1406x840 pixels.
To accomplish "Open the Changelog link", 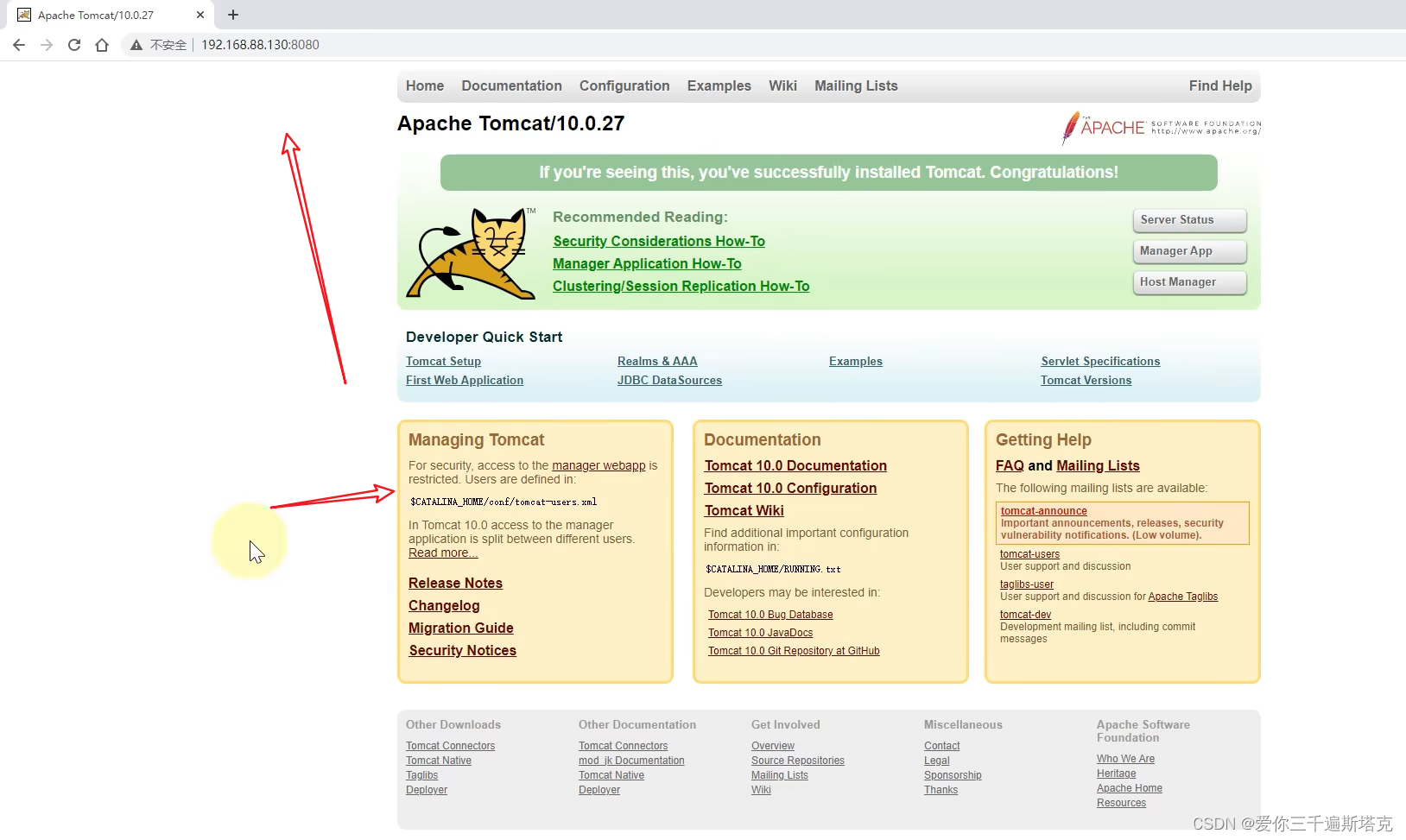I will (444, 606).
